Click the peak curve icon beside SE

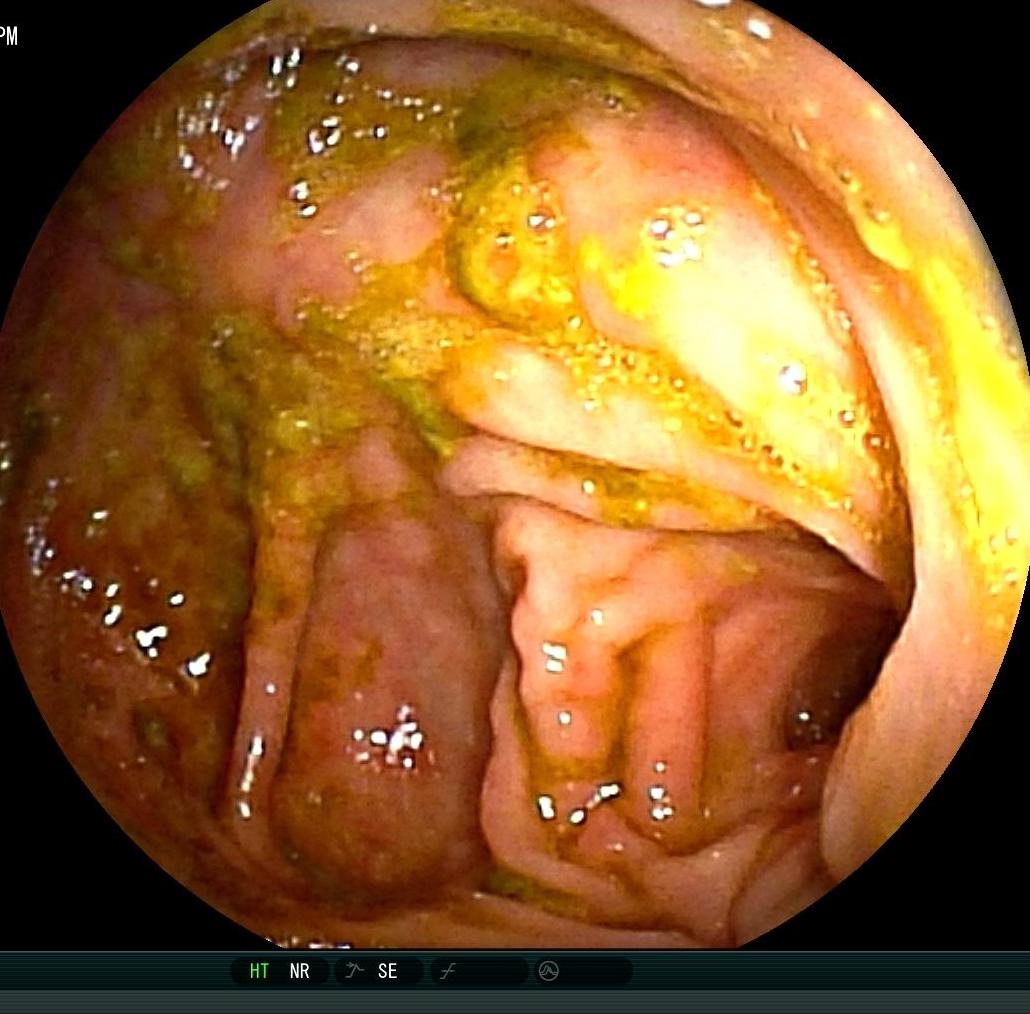tap(355, 970)
